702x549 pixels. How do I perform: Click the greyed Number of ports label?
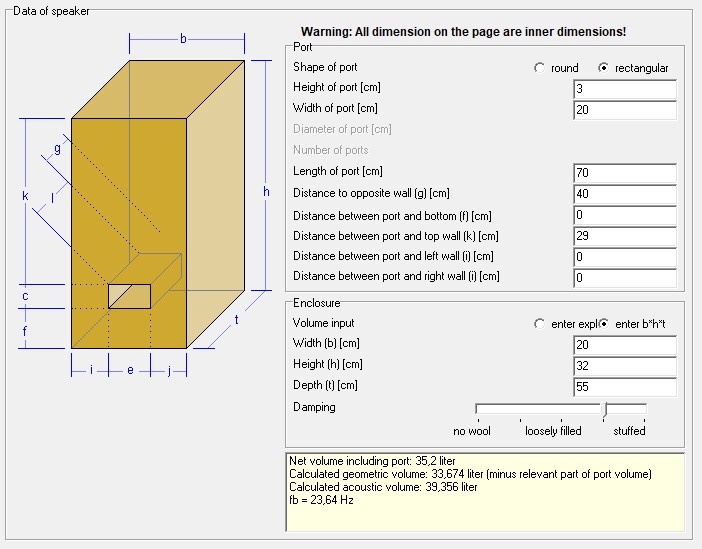pos(330,150)
